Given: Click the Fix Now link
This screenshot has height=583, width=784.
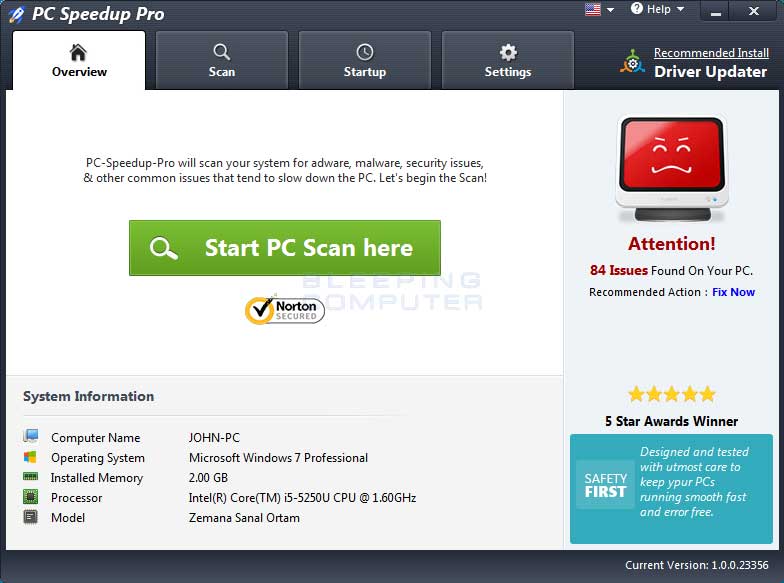Looking at the screenshot, I should [733, 292].
